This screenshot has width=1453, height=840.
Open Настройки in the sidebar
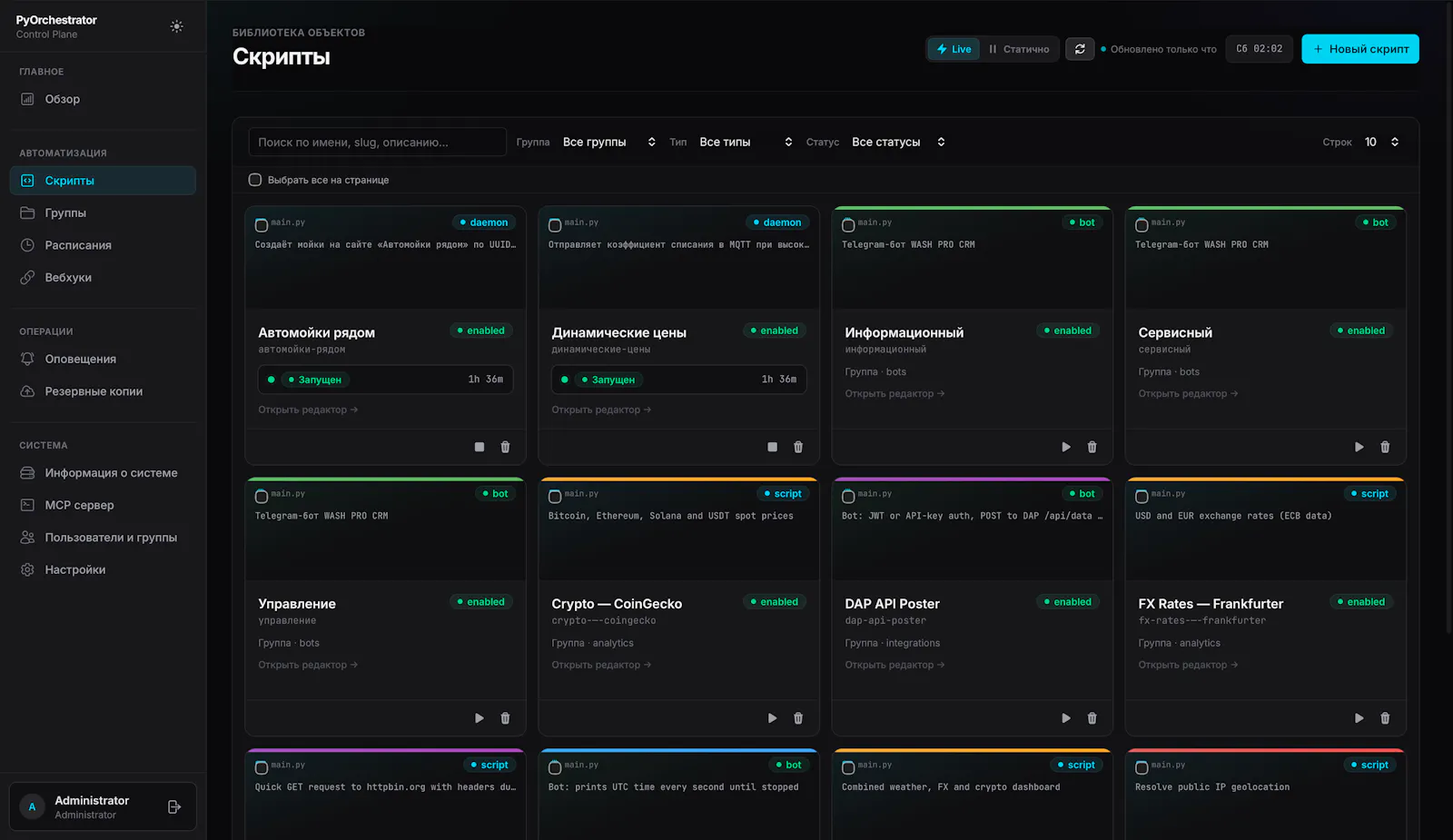click(103, 569)
